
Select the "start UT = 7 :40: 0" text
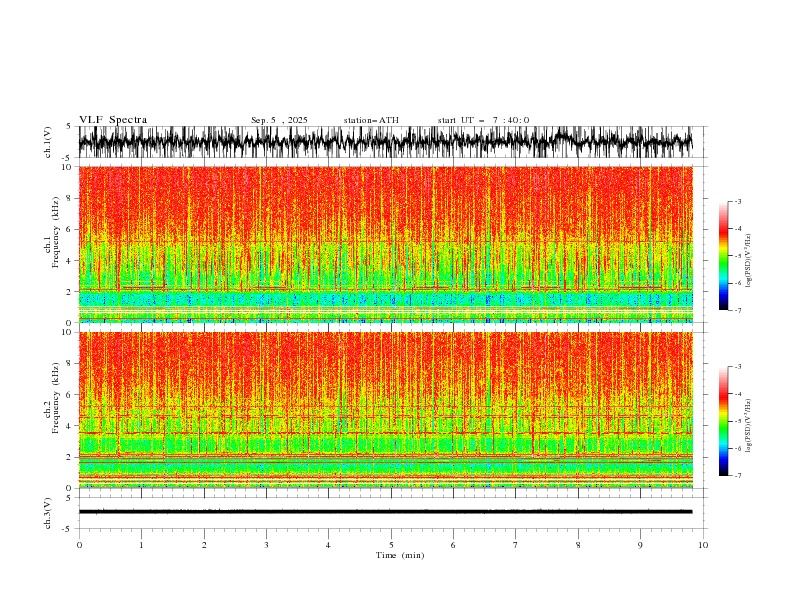[483, 120]
